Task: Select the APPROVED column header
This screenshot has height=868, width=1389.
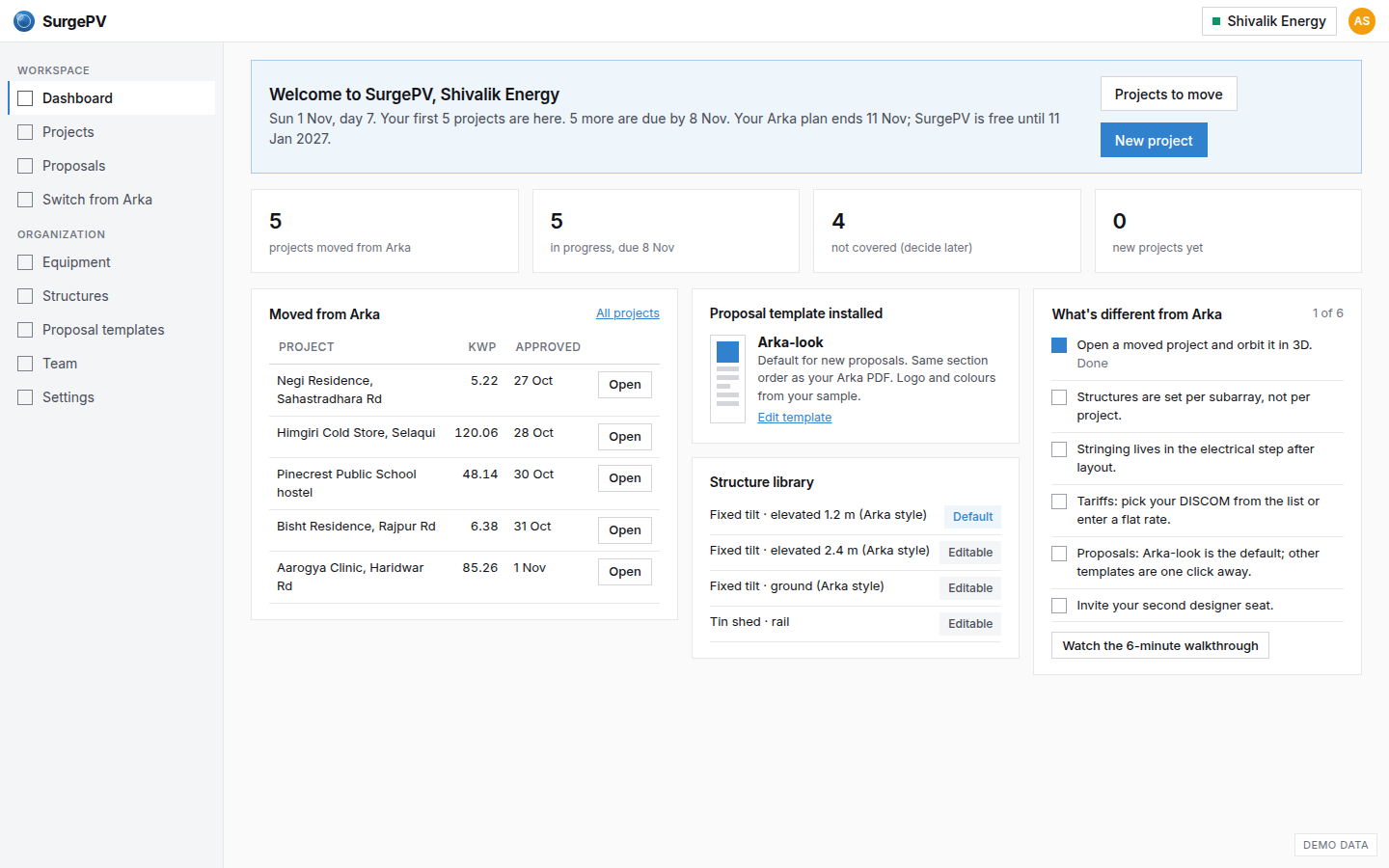Action: (x=548, y=347)
